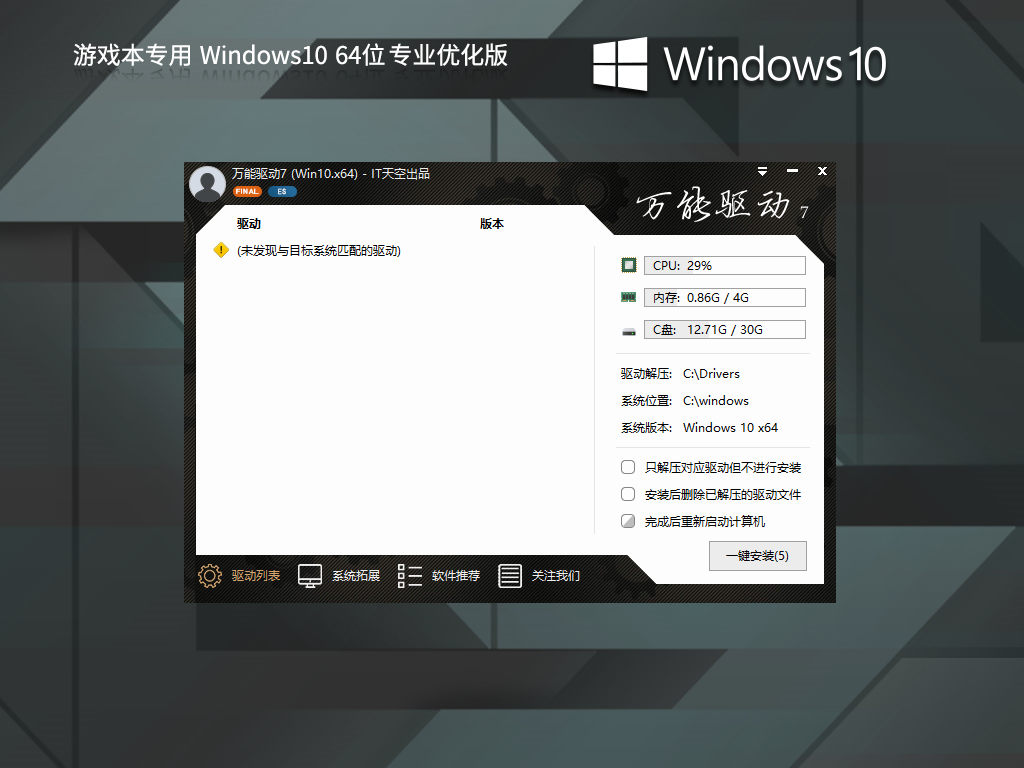Click the 关注我们 document icon
This screenshot has height=768, width=1024.
[510, 576]
